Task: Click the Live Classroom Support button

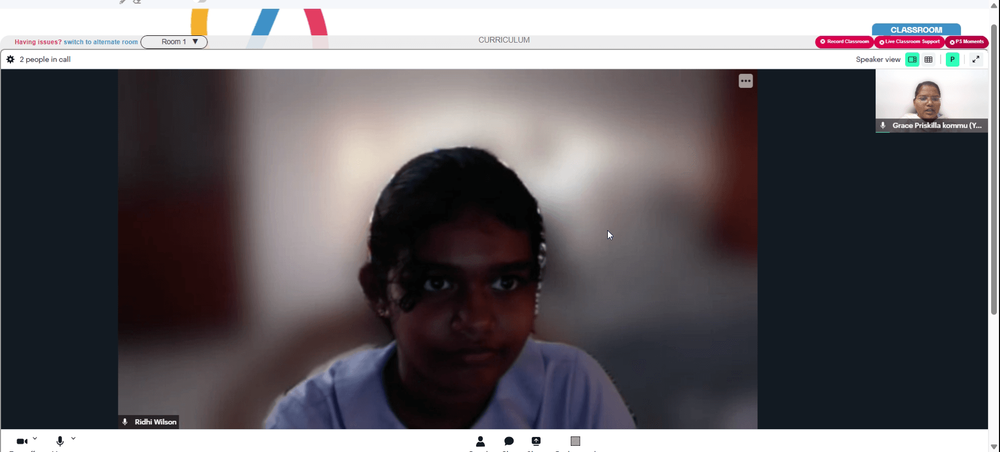Action: click(909, 42)
